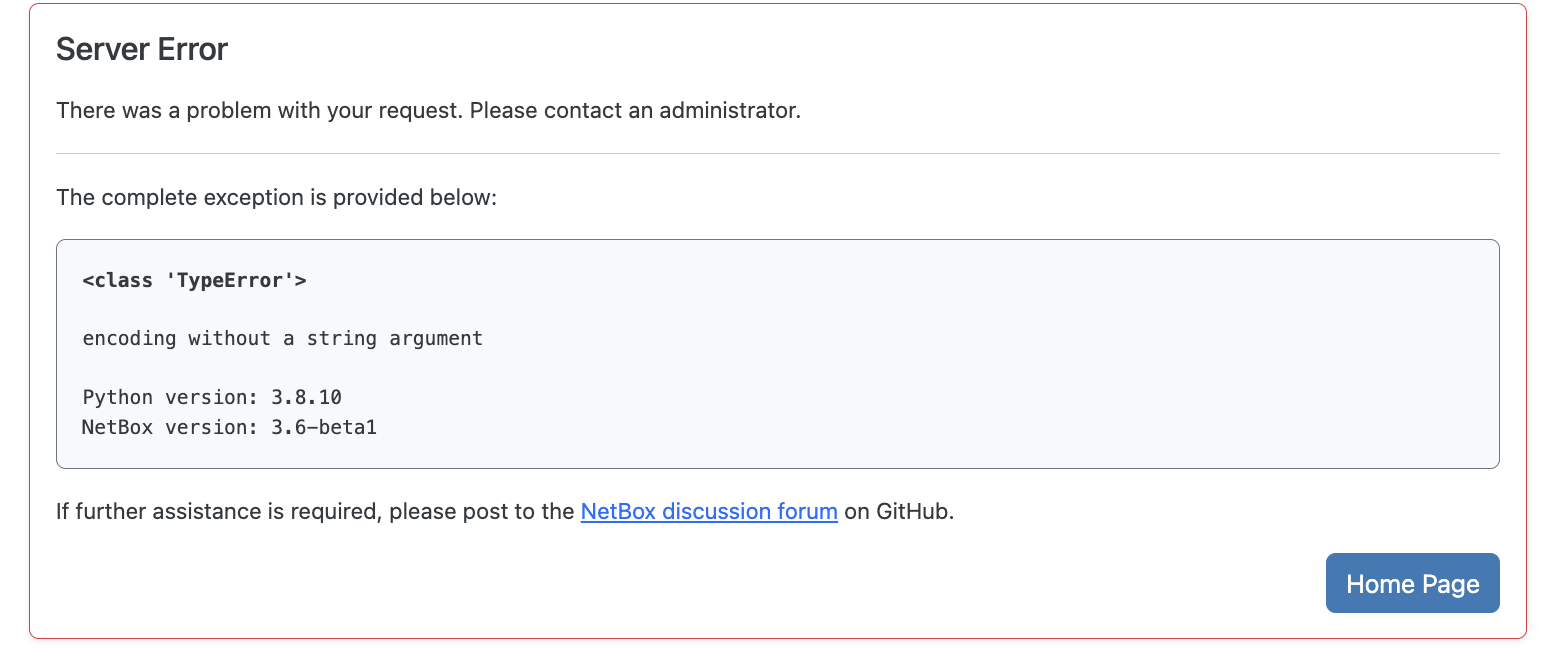The height and width of the screenshot is (670, 1554).
Task: Click the empty space beside Home Page button
Action: (x=700, y=583)
